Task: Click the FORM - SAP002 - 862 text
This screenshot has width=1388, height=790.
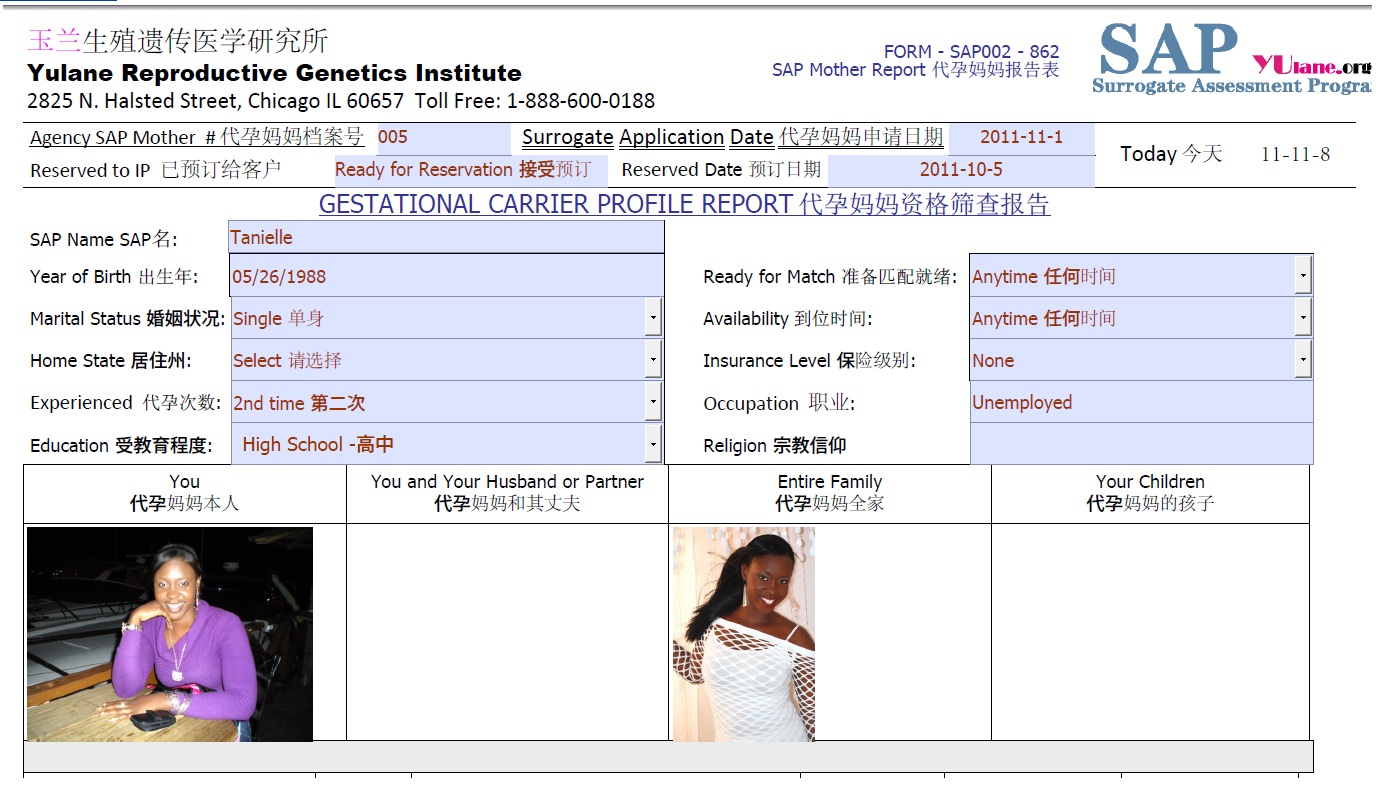Action: [x=971, y=51]
